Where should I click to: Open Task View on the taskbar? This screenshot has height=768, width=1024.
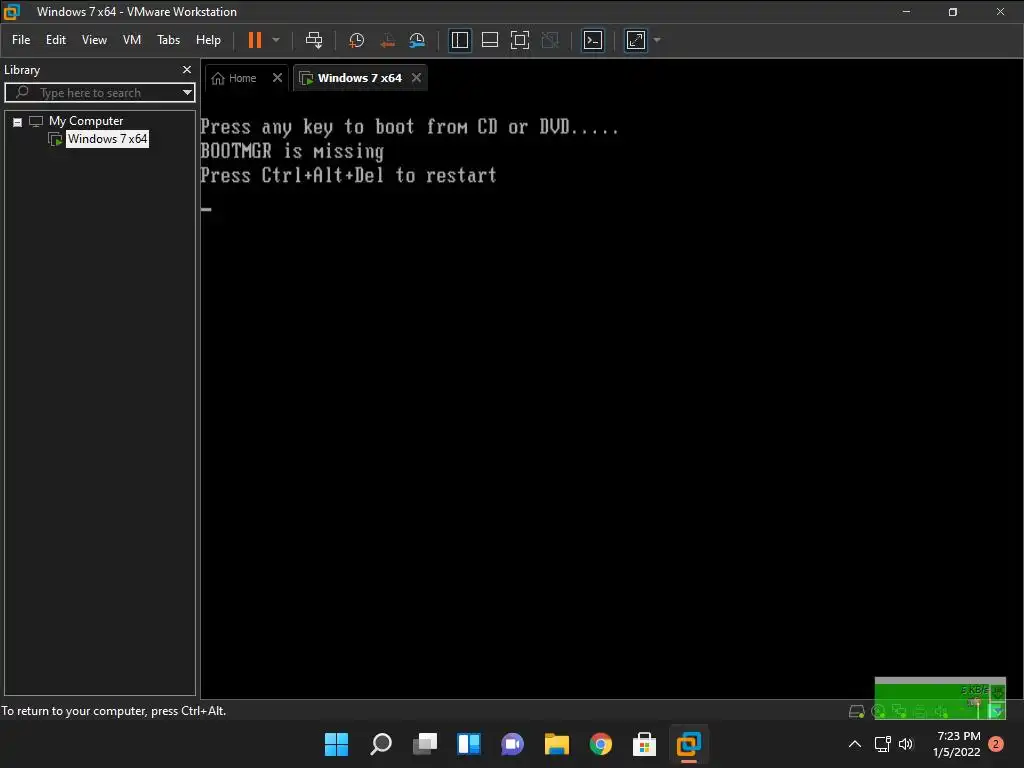pyautogui.click(x=424, y=744)
